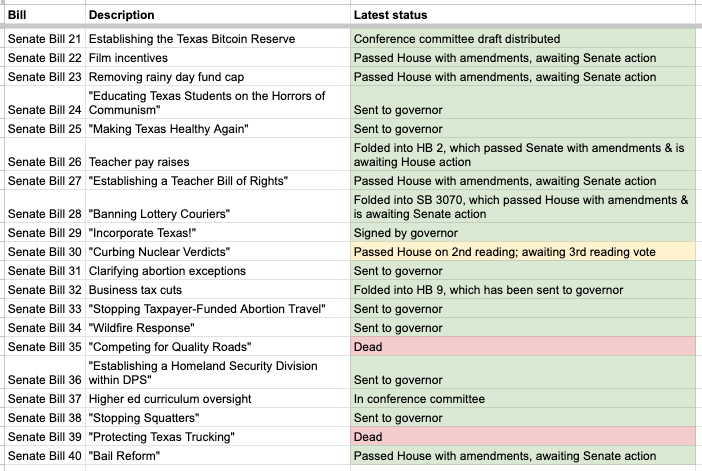Click the red "Dead" cell for Senate Bill 35
Image resolution: width=702 pixels, height=471 pixels.
point(523,347)
